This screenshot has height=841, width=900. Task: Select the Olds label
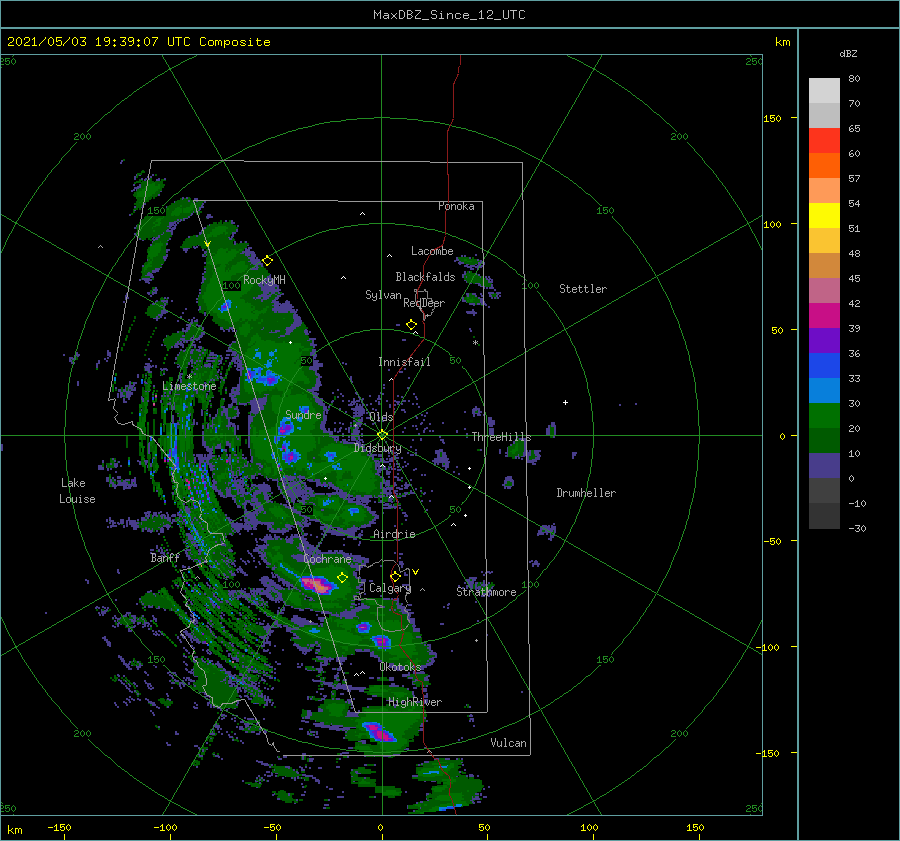[x=381, y=417]
